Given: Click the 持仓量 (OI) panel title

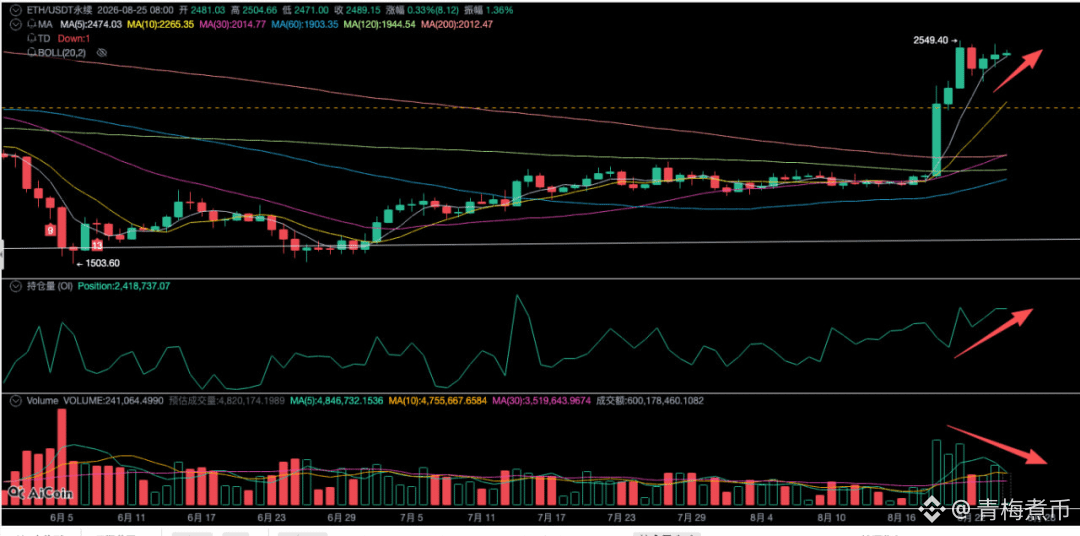Looking at the screenshot, I should 48,285.
